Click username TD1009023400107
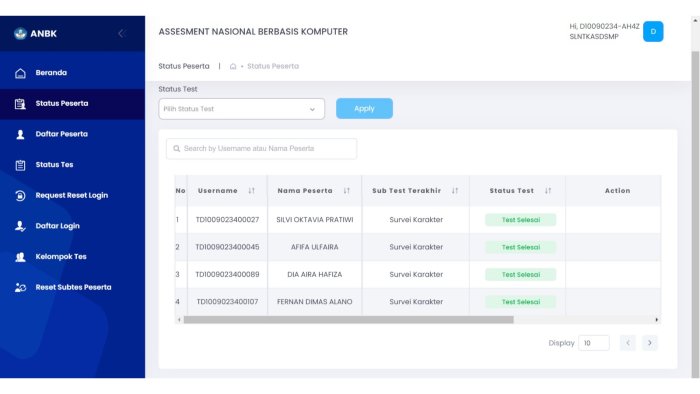 coord(227,302)
